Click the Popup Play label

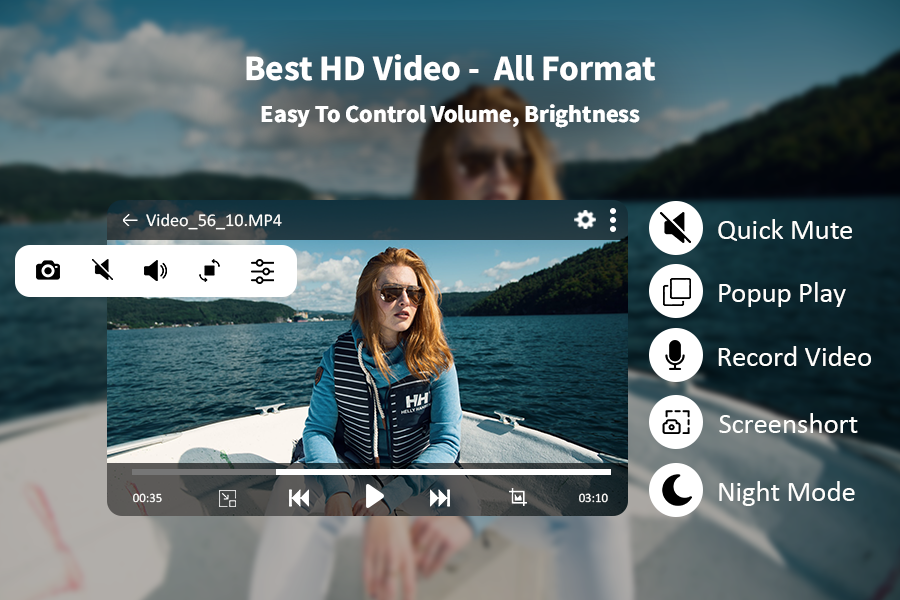(781, 294)
